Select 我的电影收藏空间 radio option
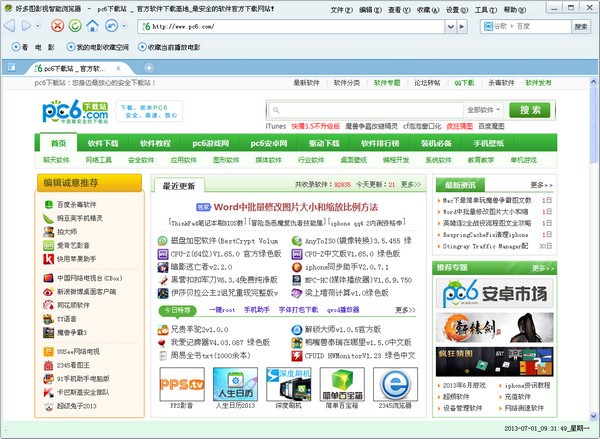 coord(71,47)
